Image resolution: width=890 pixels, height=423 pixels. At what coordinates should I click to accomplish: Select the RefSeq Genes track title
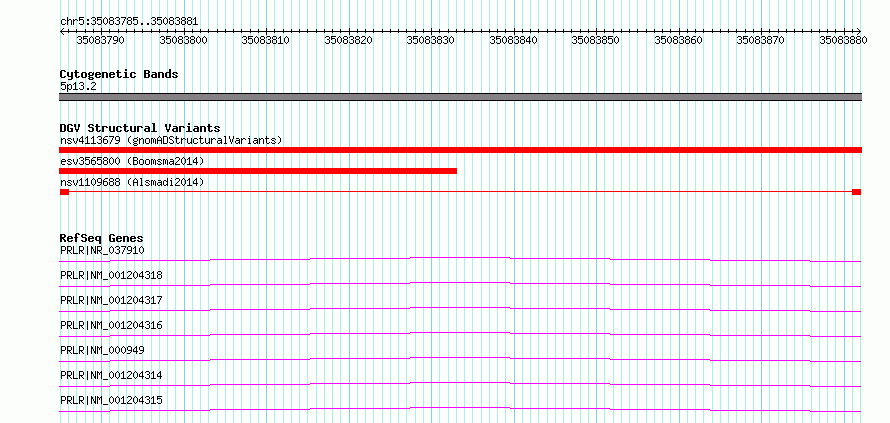point(102,238)
